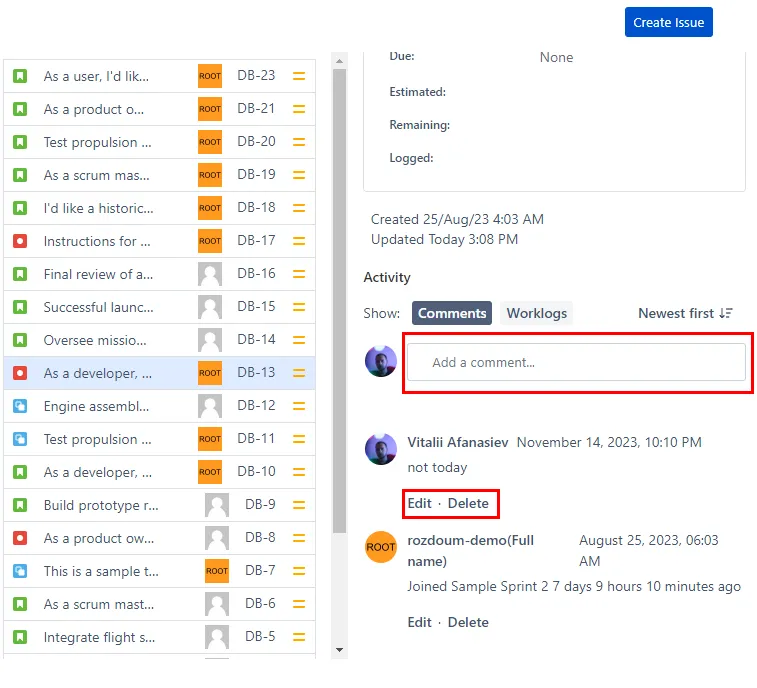Click the unassigned avatar of DB-16
This screenshot has height=688, width=757.
pos(210,274)
